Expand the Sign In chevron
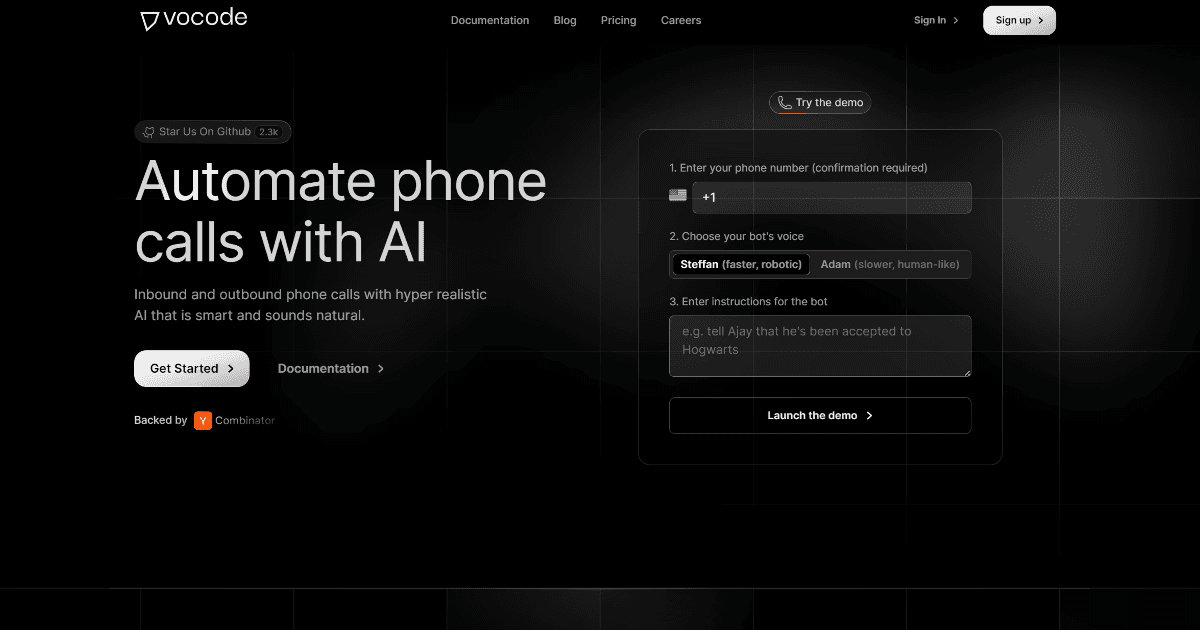 955,19
